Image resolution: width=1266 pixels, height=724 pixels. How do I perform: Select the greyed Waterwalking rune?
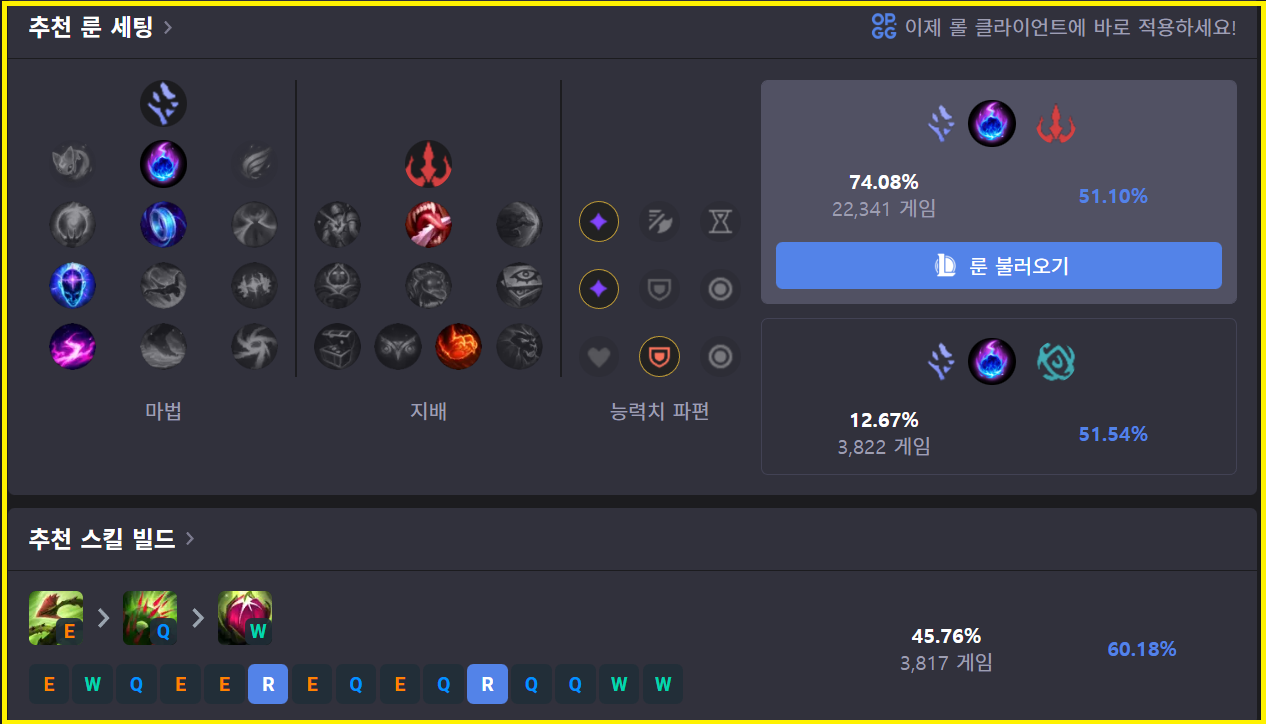[163, 346]
